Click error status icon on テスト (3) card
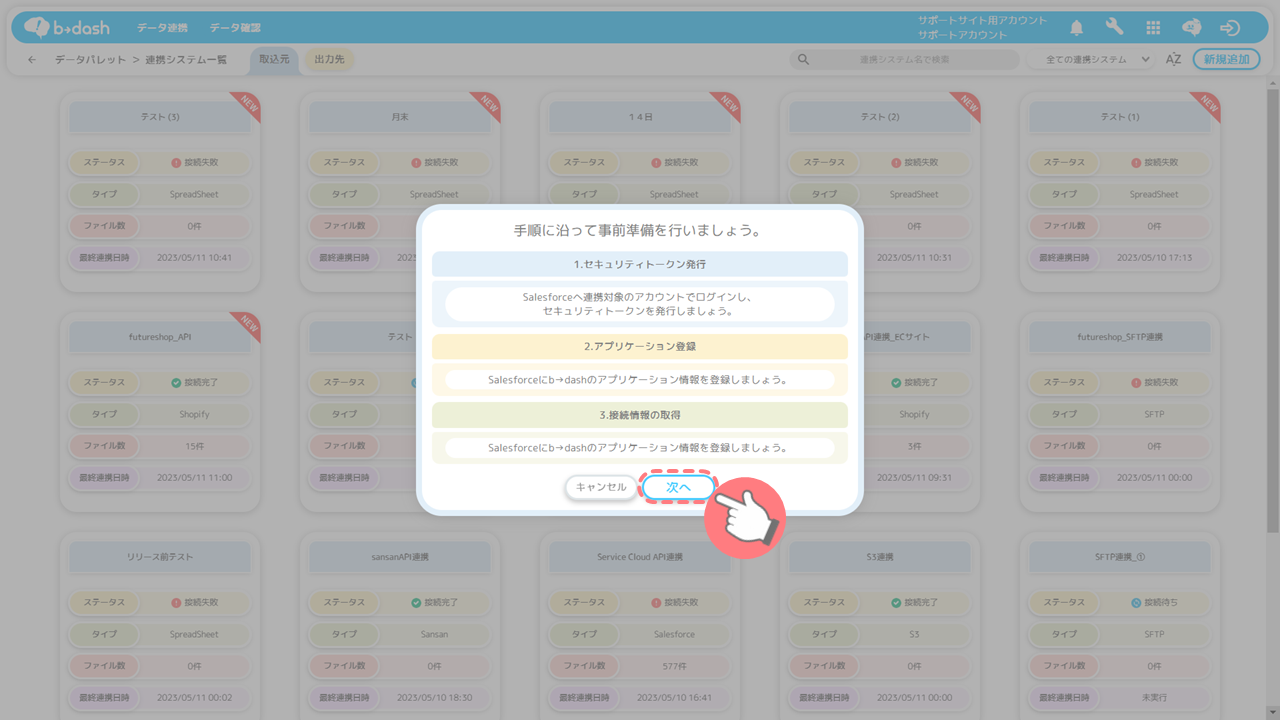Viewport: 1280px width, 720px height. click(176, 163)
